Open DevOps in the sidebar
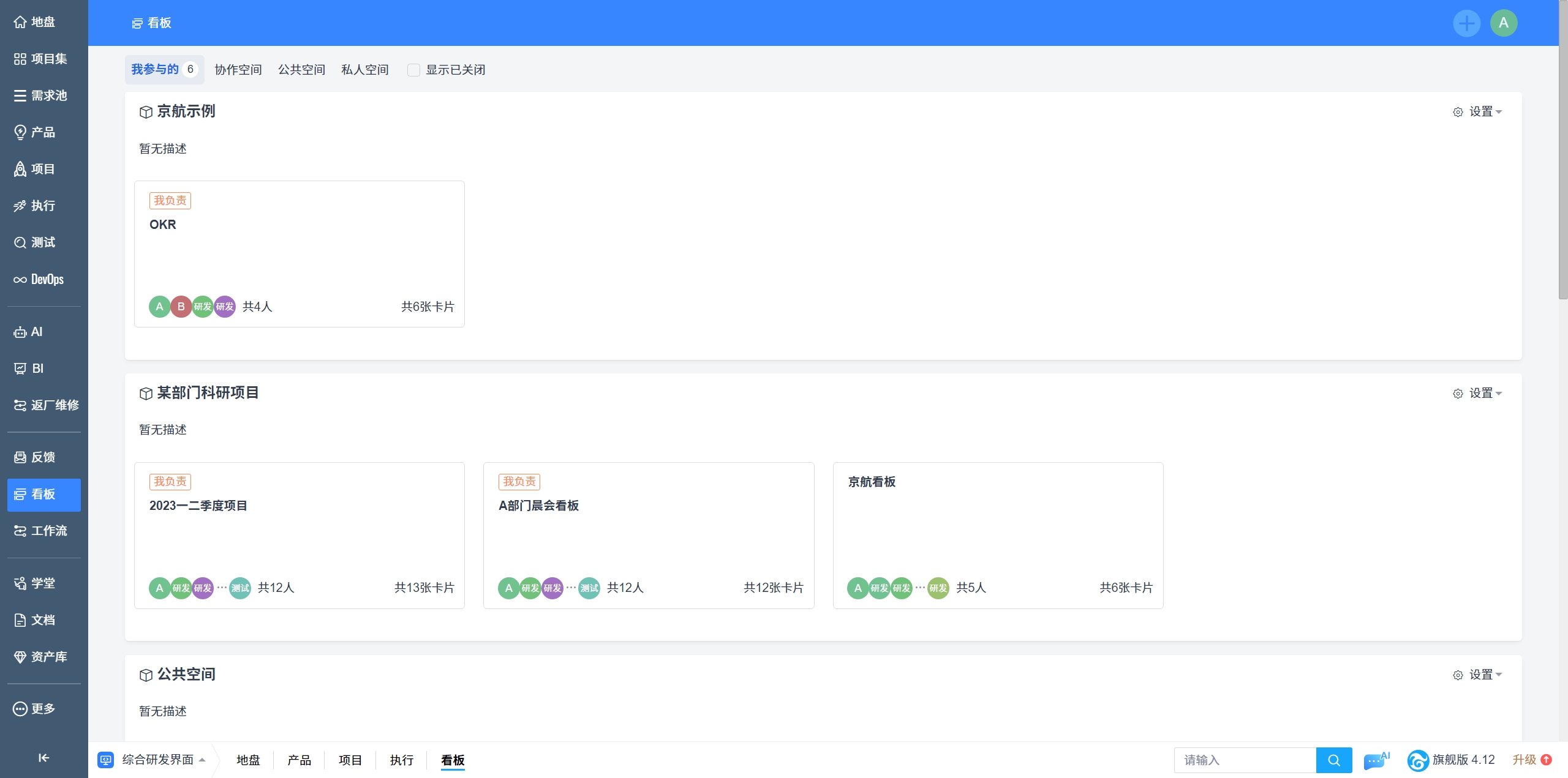 (43, 280)
